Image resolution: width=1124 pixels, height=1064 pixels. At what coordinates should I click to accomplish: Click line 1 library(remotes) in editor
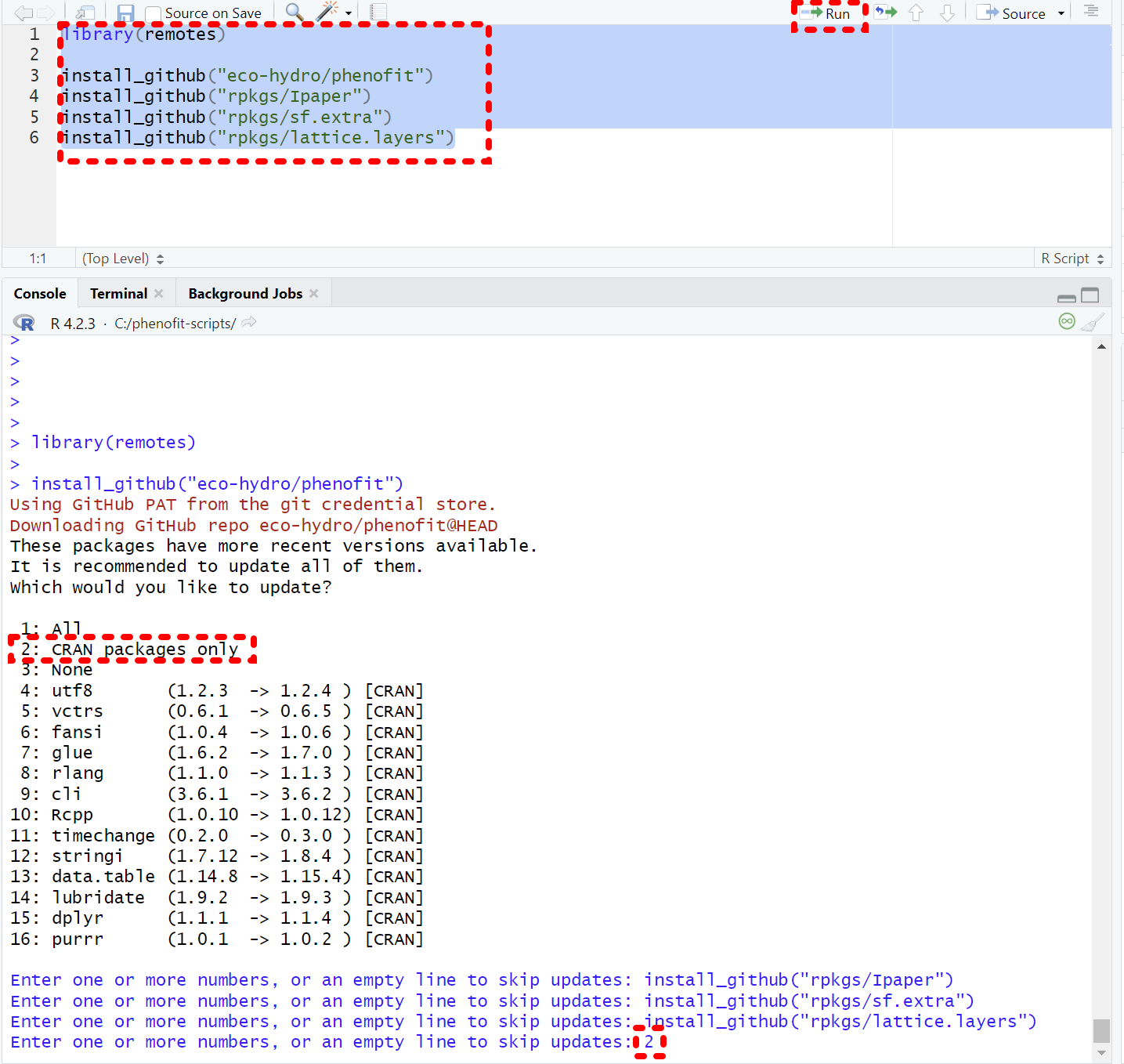click(x=143, y=34)
